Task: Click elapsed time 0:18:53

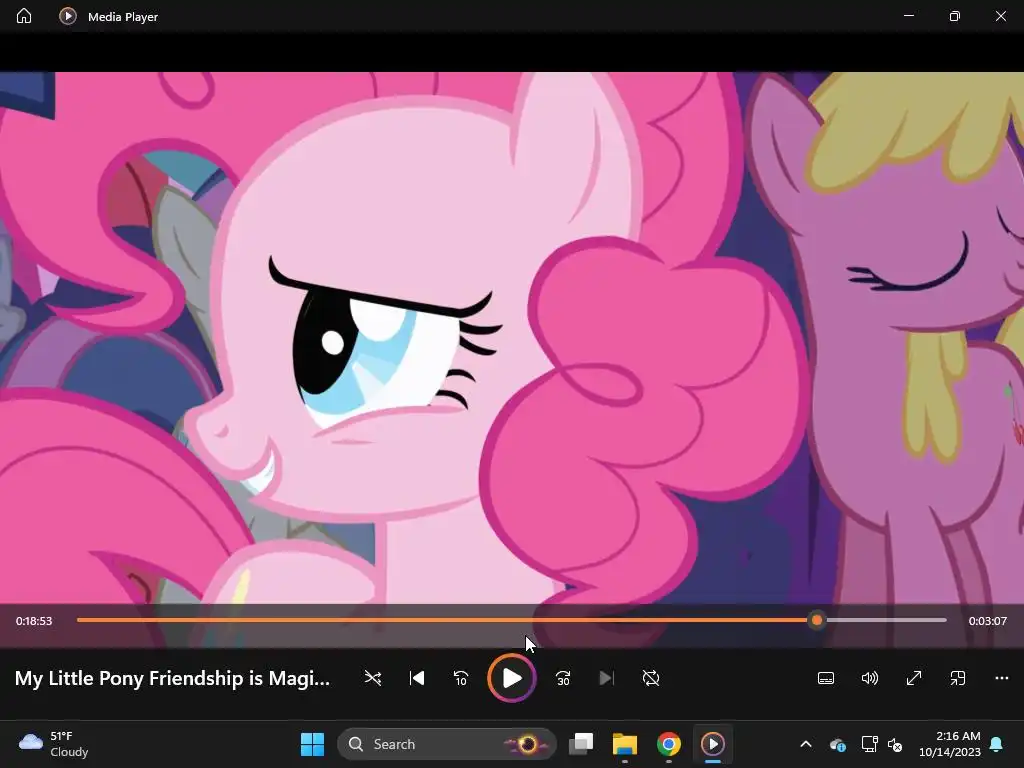Action: [x=34, y=621]
